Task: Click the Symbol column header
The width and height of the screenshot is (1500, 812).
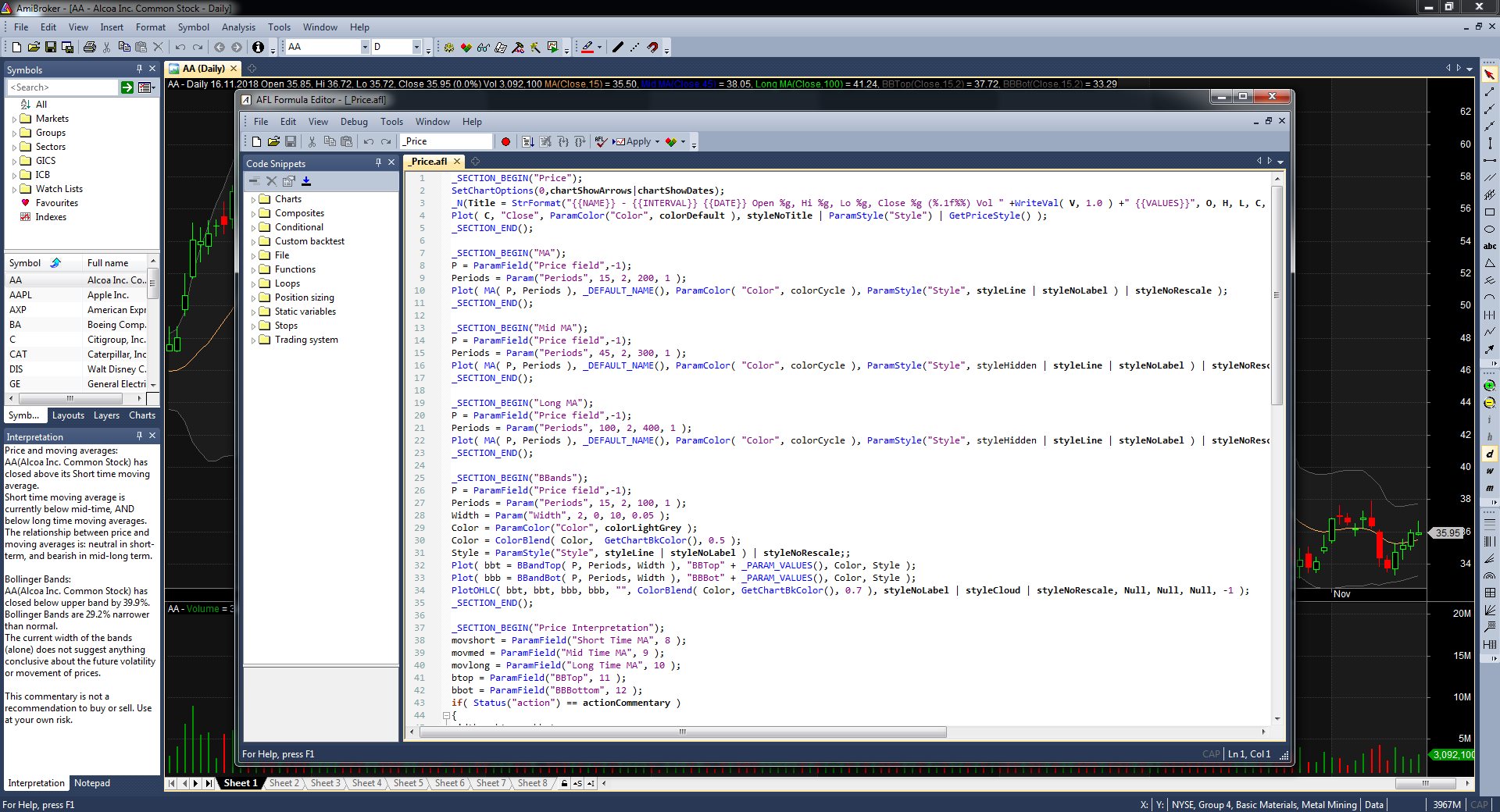Action: pyautogui.click(x=43, y=263)
